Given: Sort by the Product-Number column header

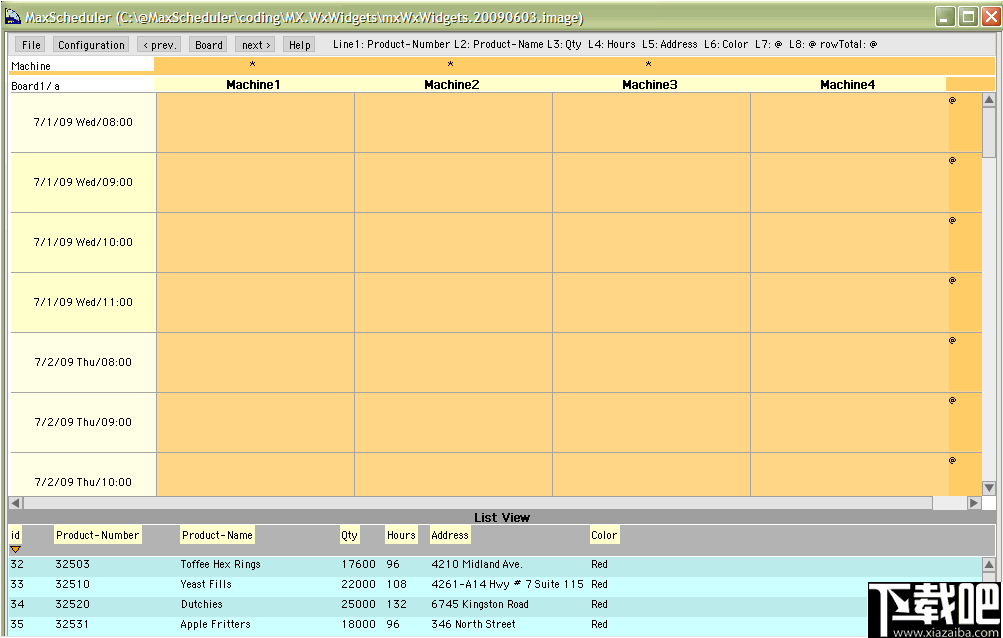Looking at the screenshot, I should point(97,534).
